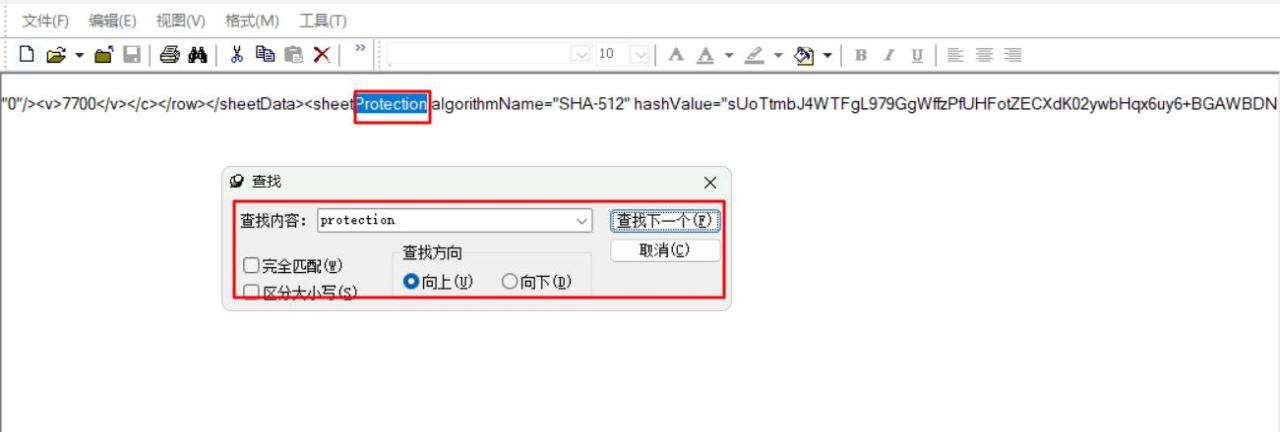Viewport: 1280px width, 432px height.
Task: Open the font name dropdown
Action: [x=581, y=55]
